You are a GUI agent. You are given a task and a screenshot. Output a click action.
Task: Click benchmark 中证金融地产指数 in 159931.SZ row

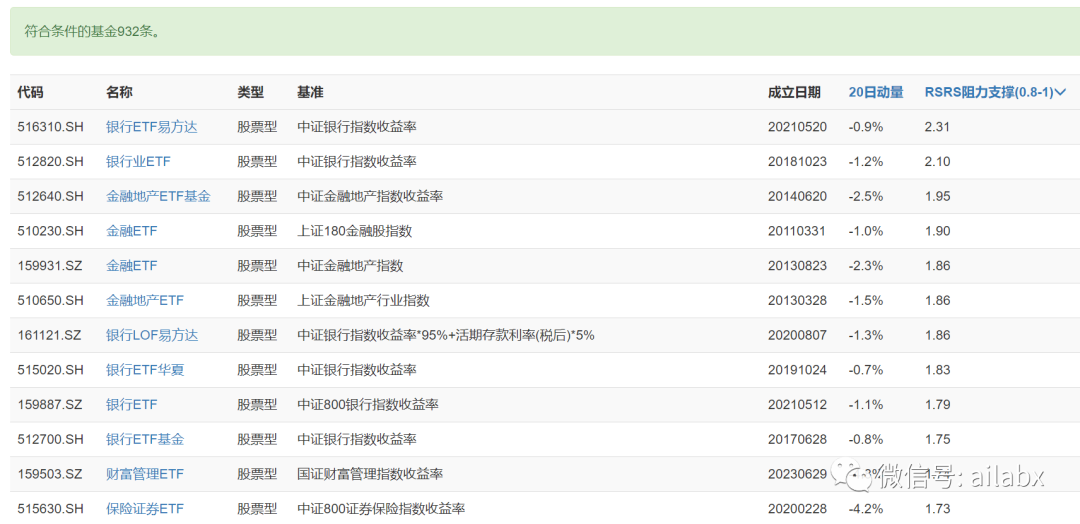pos(351,266)
